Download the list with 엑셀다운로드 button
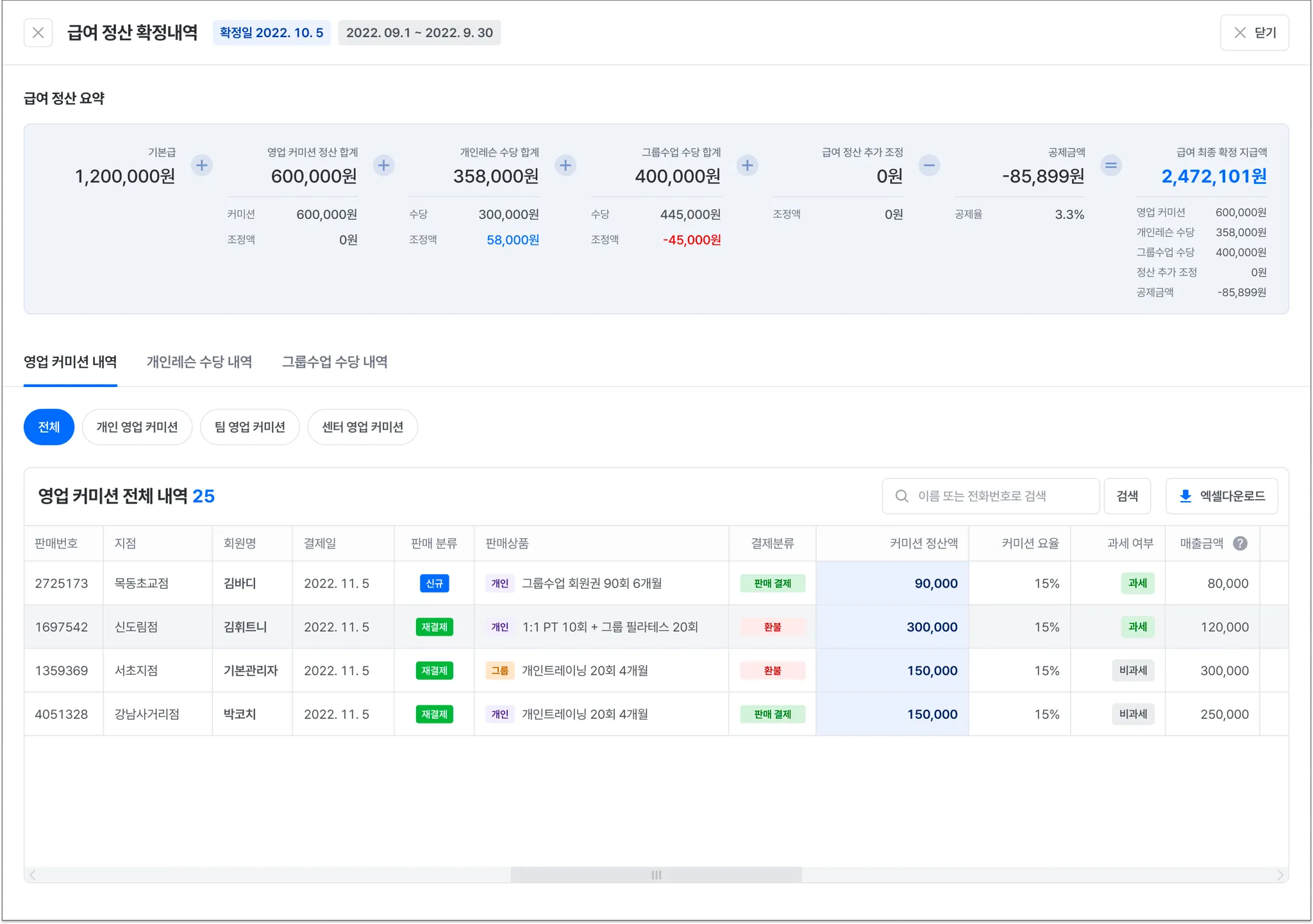The image size is (1313, 924). click(1221, 496)
